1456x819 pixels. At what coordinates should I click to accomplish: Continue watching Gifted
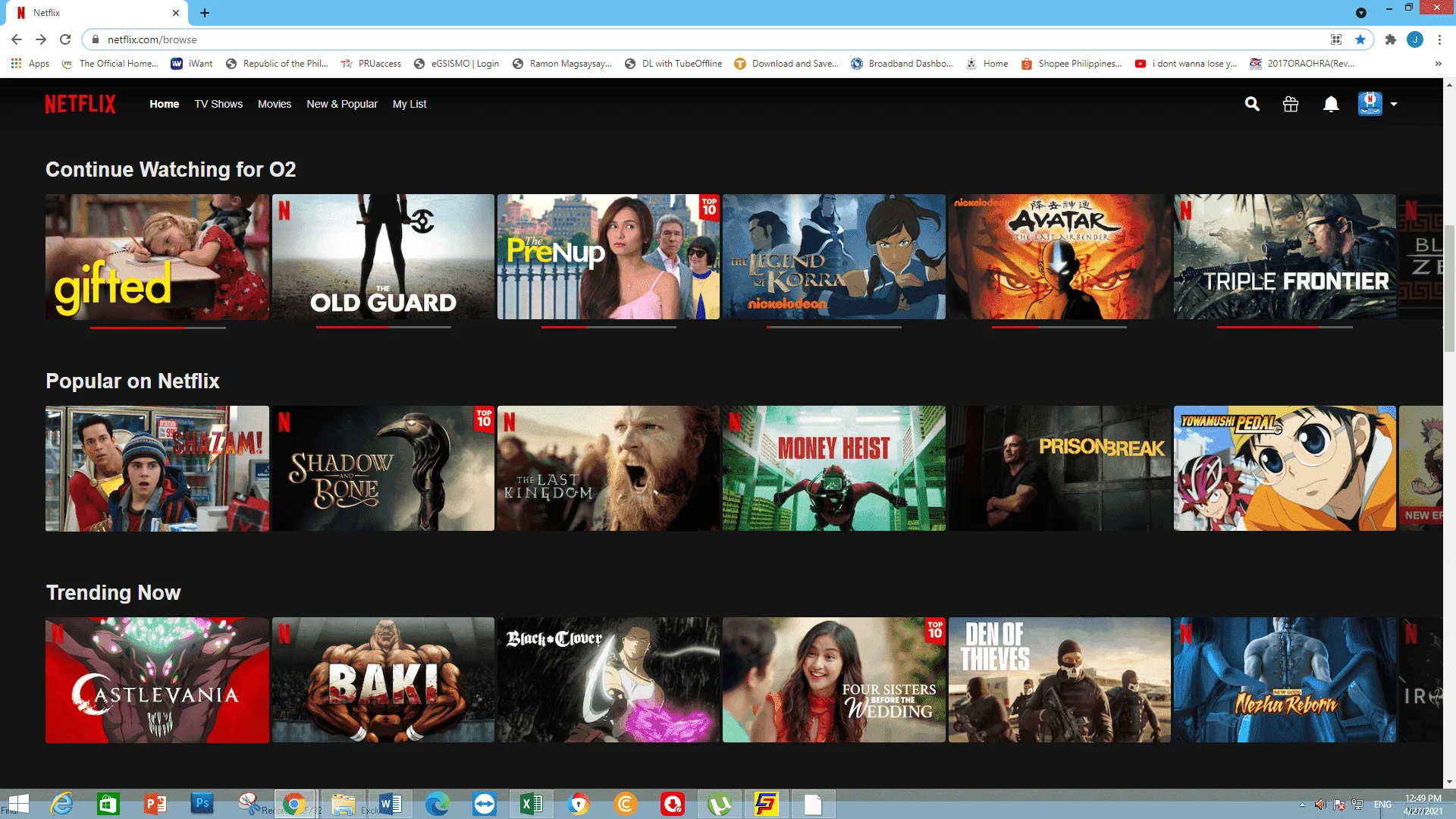point(157,256)
